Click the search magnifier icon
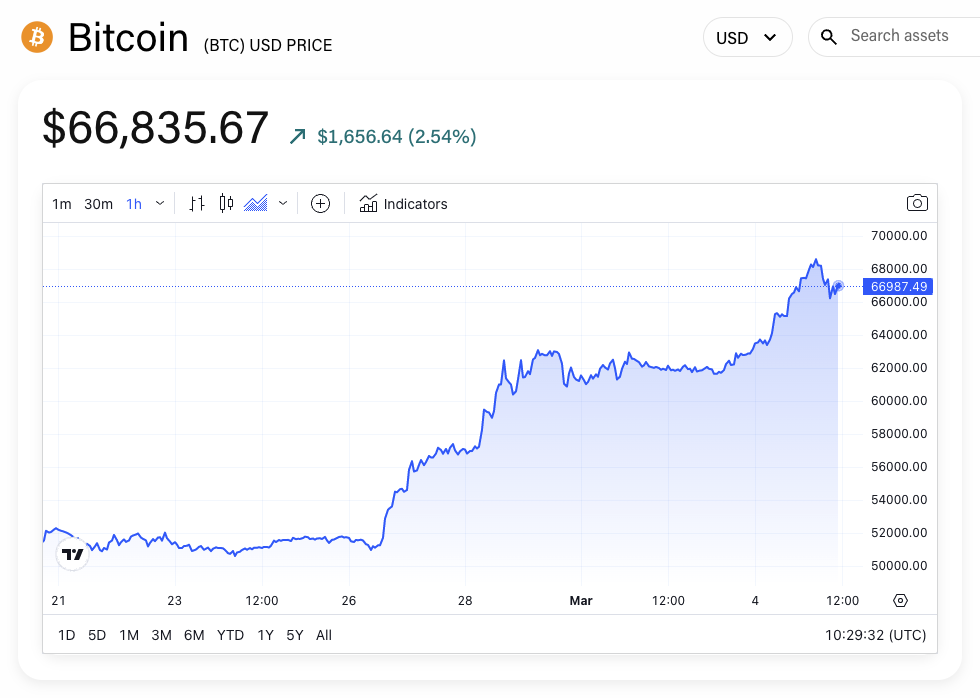Viewport: 980px width, 698px height. pos(829,36)
